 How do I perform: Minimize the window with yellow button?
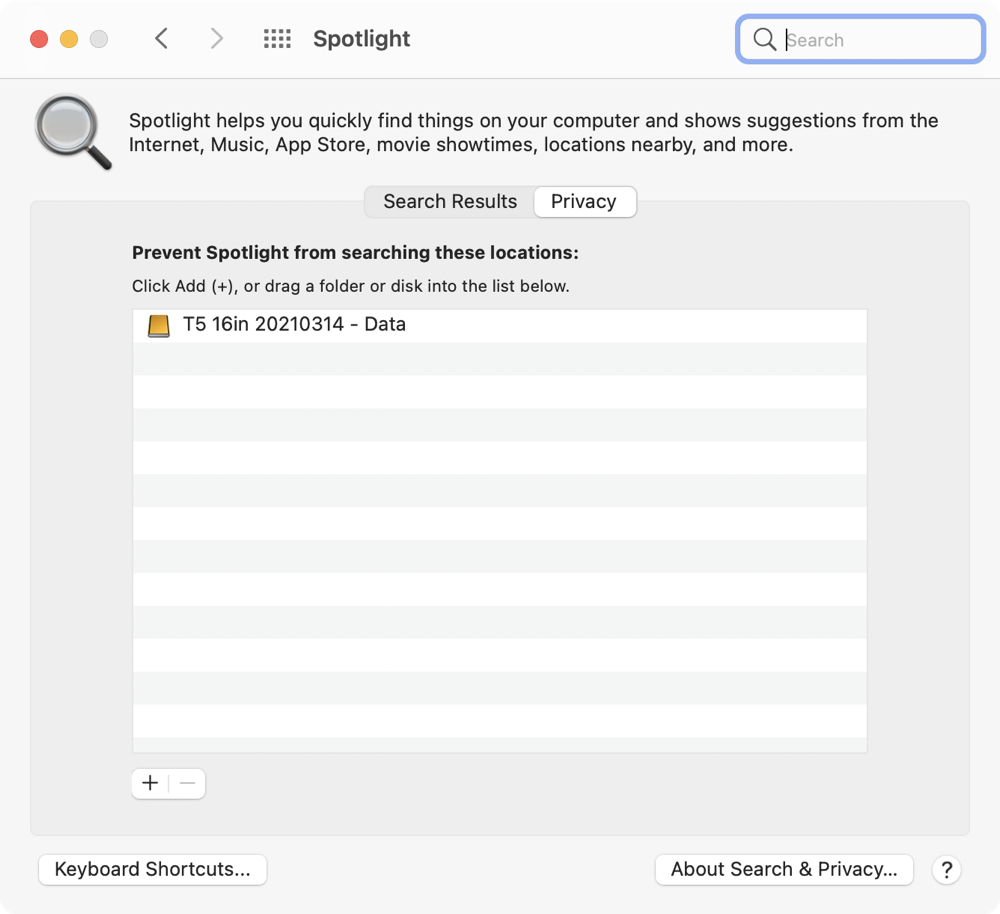pos(69,39)
